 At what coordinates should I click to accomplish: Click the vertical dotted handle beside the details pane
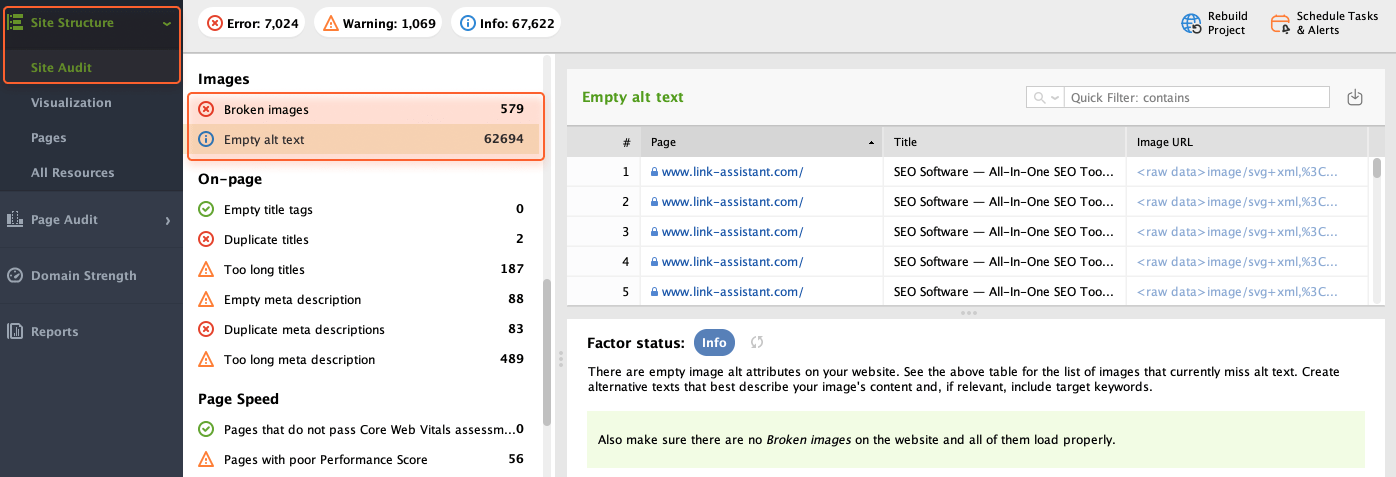(x=560, y=358)
